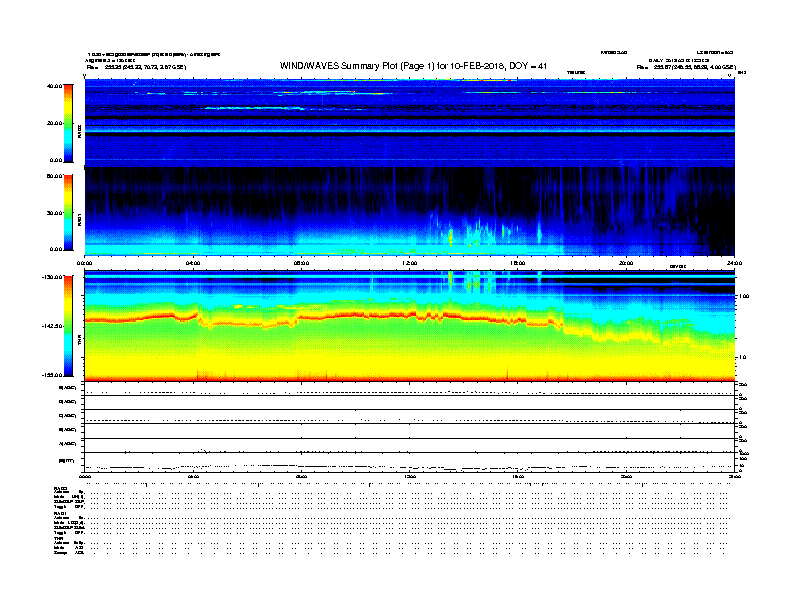
Task: Click the RAD2 vertical axis label
Action: 79,131
